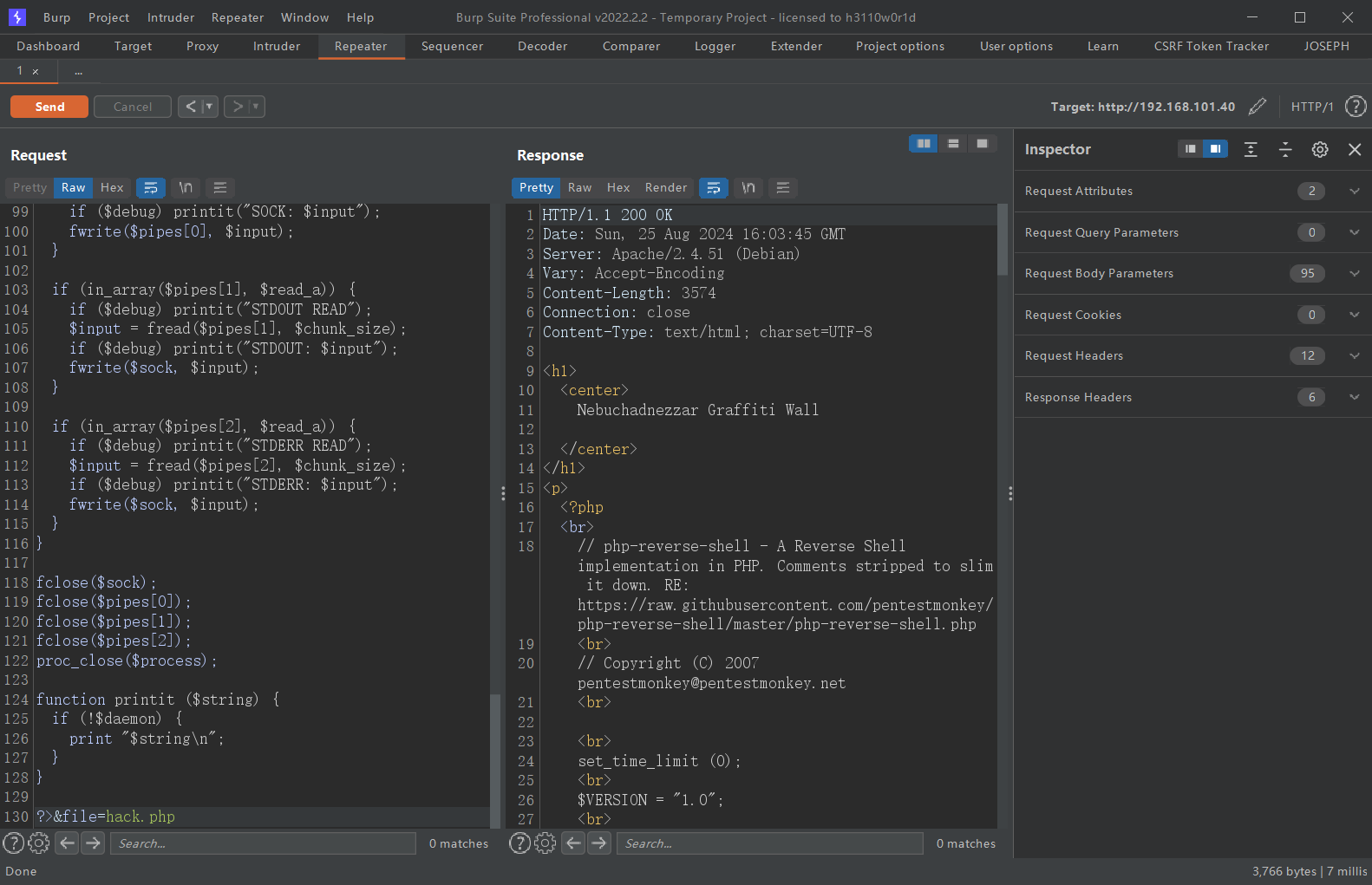
Task: Open back history dropdown arrow
Action: tap(209, 107)
